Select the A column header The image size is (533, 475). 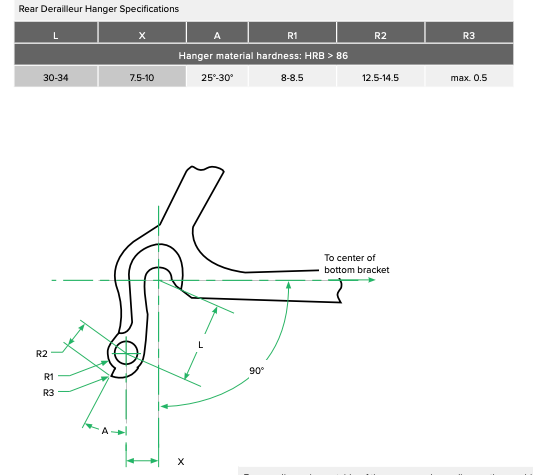217,33
